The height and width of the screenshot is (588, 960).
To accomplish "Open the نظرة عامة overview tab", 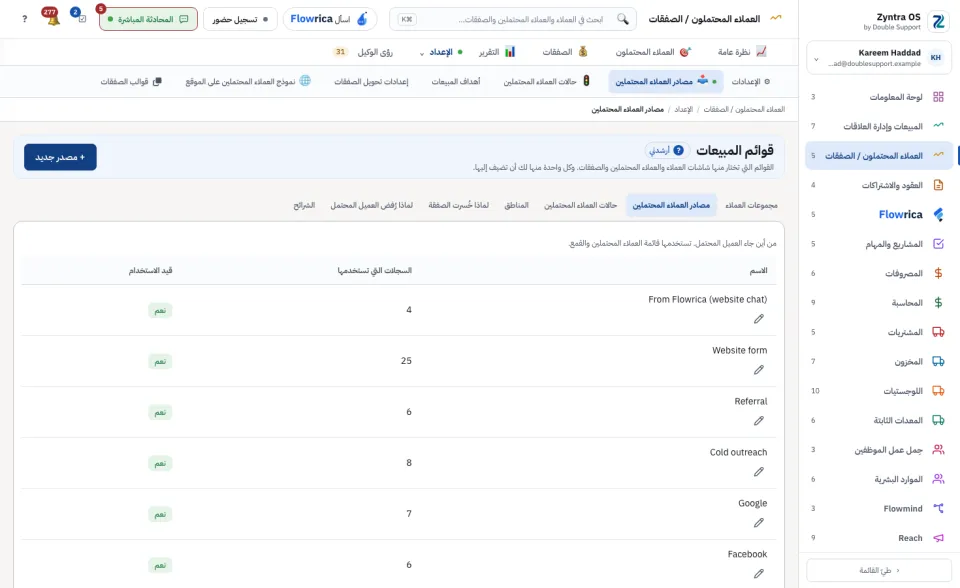I will 742,52.
